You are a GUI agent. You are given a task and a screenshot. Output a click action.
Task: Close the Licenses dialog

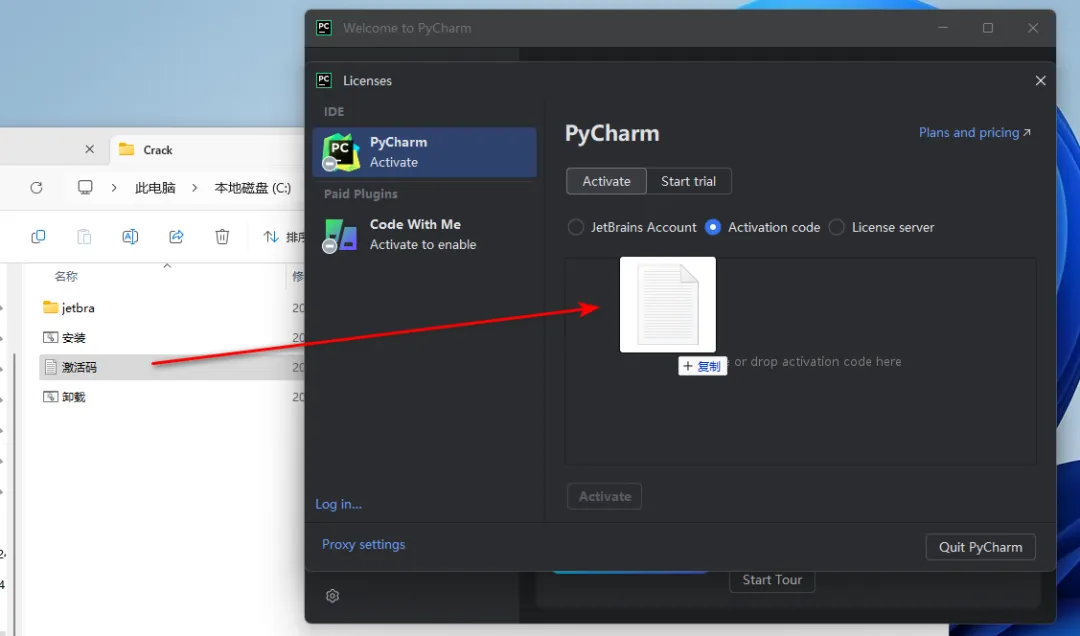[1040, 81]
